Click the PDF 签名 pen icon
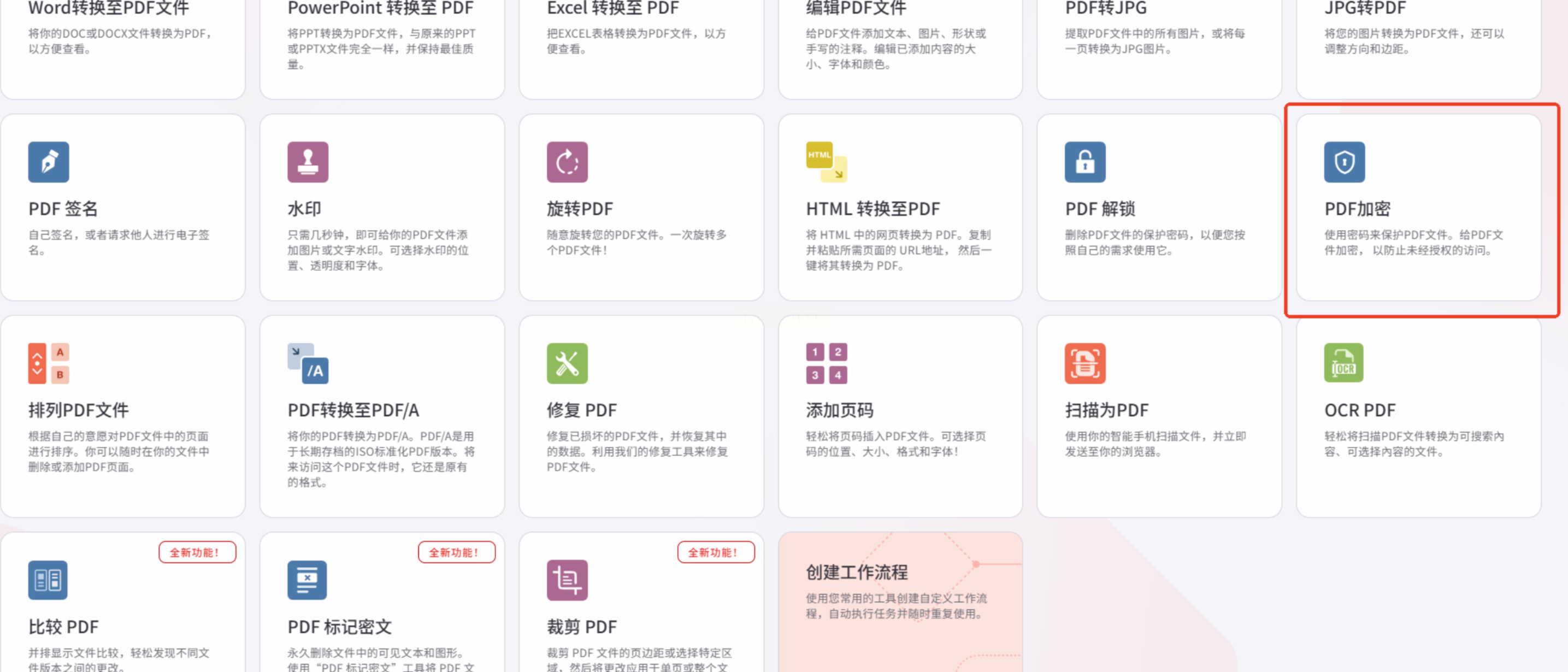This screenshot has width=1568, height=672. [x=48, y=162]
